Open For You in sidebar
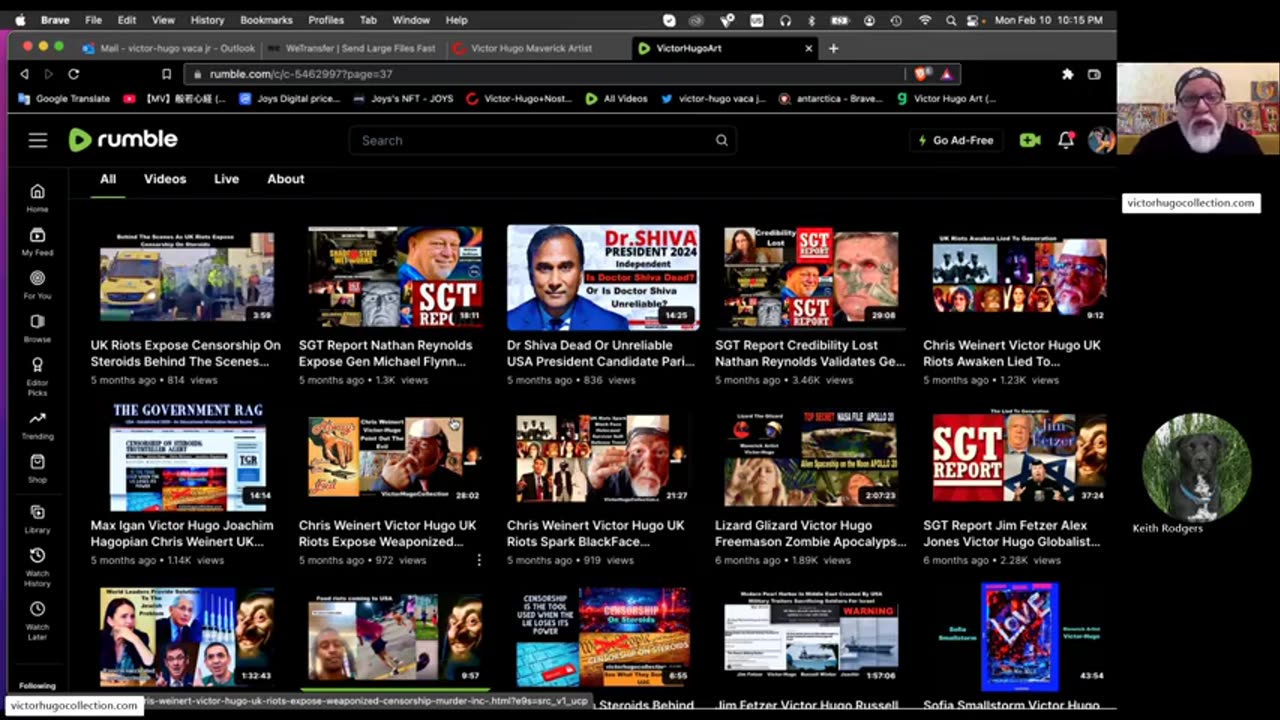The width and height of the screenshot is (1280, 720). 37,285
